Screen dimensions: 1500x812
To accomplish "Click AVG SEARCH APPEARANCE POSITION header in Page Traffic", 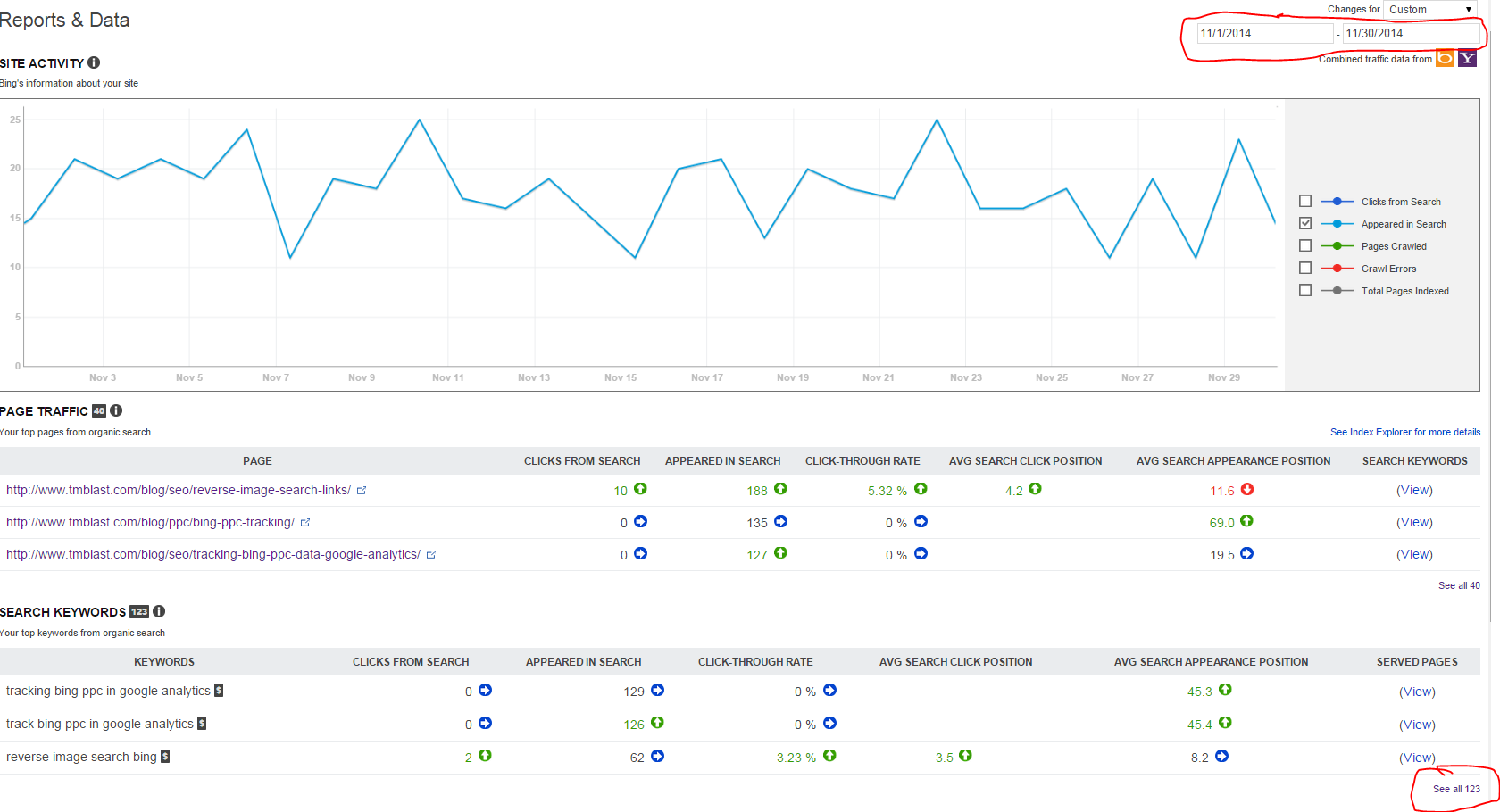I will click(x=1233, y=461).
